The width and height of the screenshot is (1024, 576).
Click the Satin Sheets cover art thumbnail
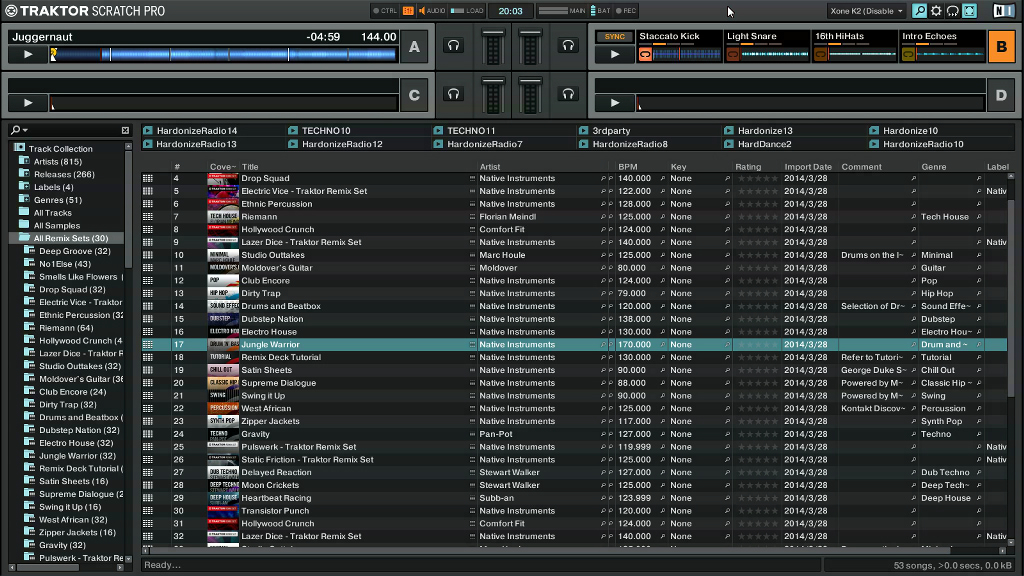[x=223, y=370]
